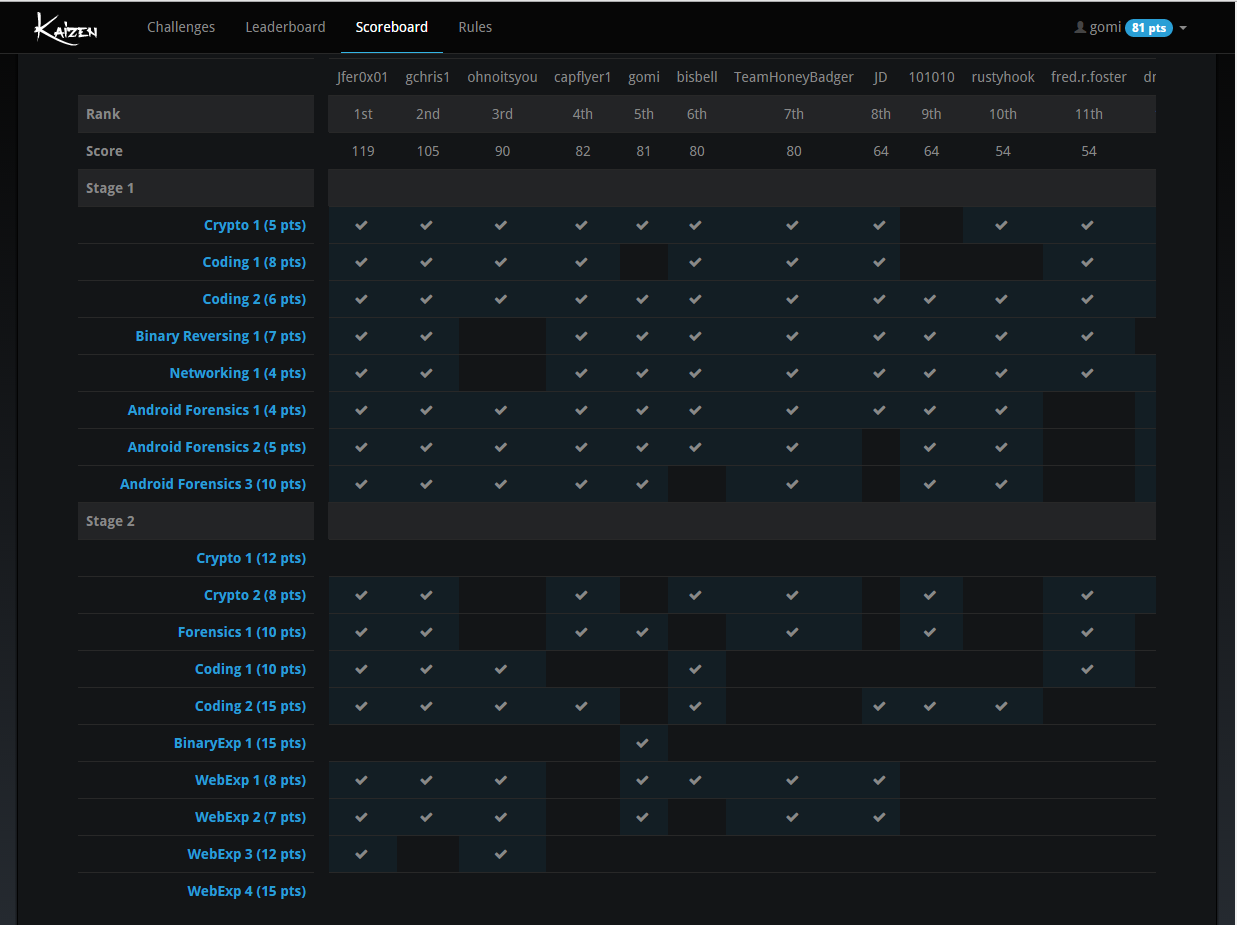The width and height of the screenshot is (1237, 925).
Task: Click the bisbell column header
Action: coord(697,77)
